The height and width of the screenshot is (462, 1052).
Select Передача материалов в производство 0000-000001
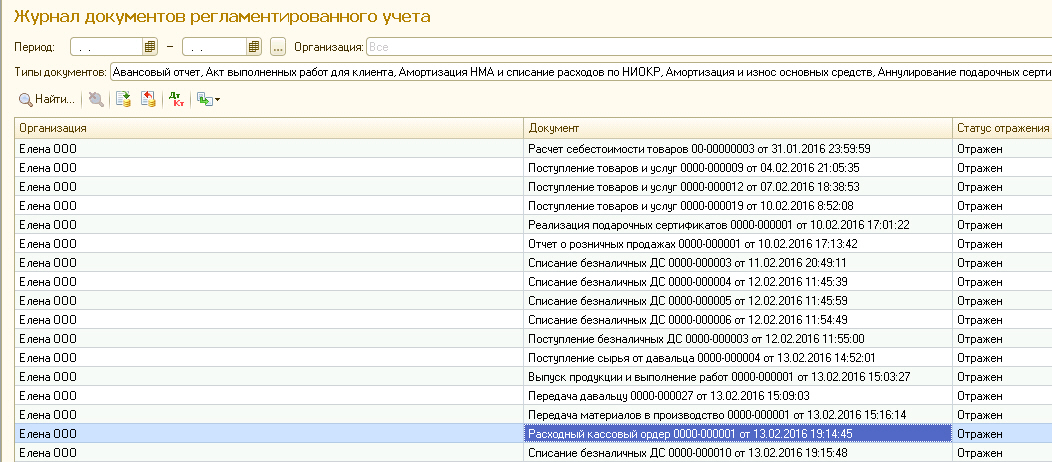click(x=738, y=414)
